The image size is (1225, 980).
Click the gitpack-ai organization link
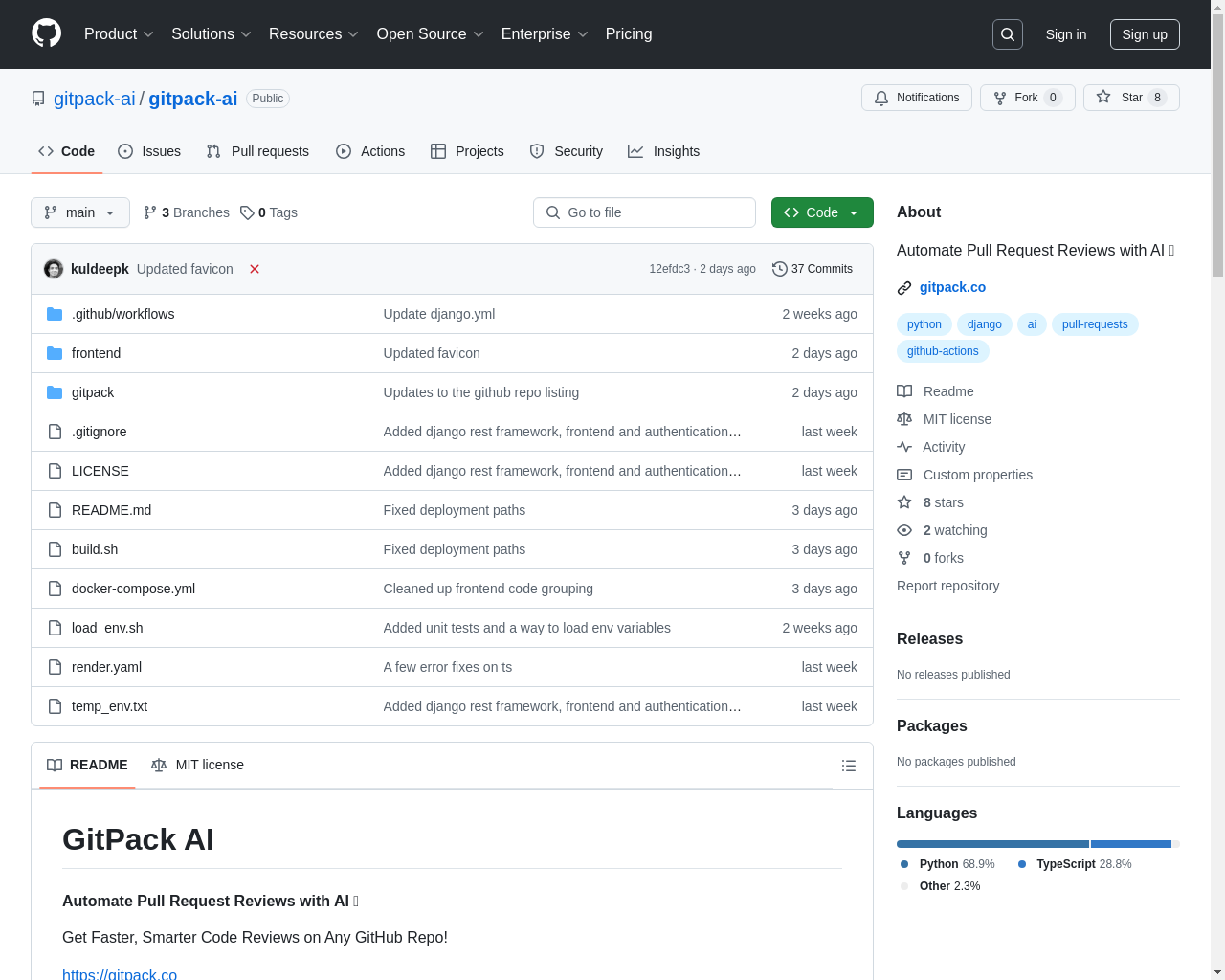coord(95,99)
